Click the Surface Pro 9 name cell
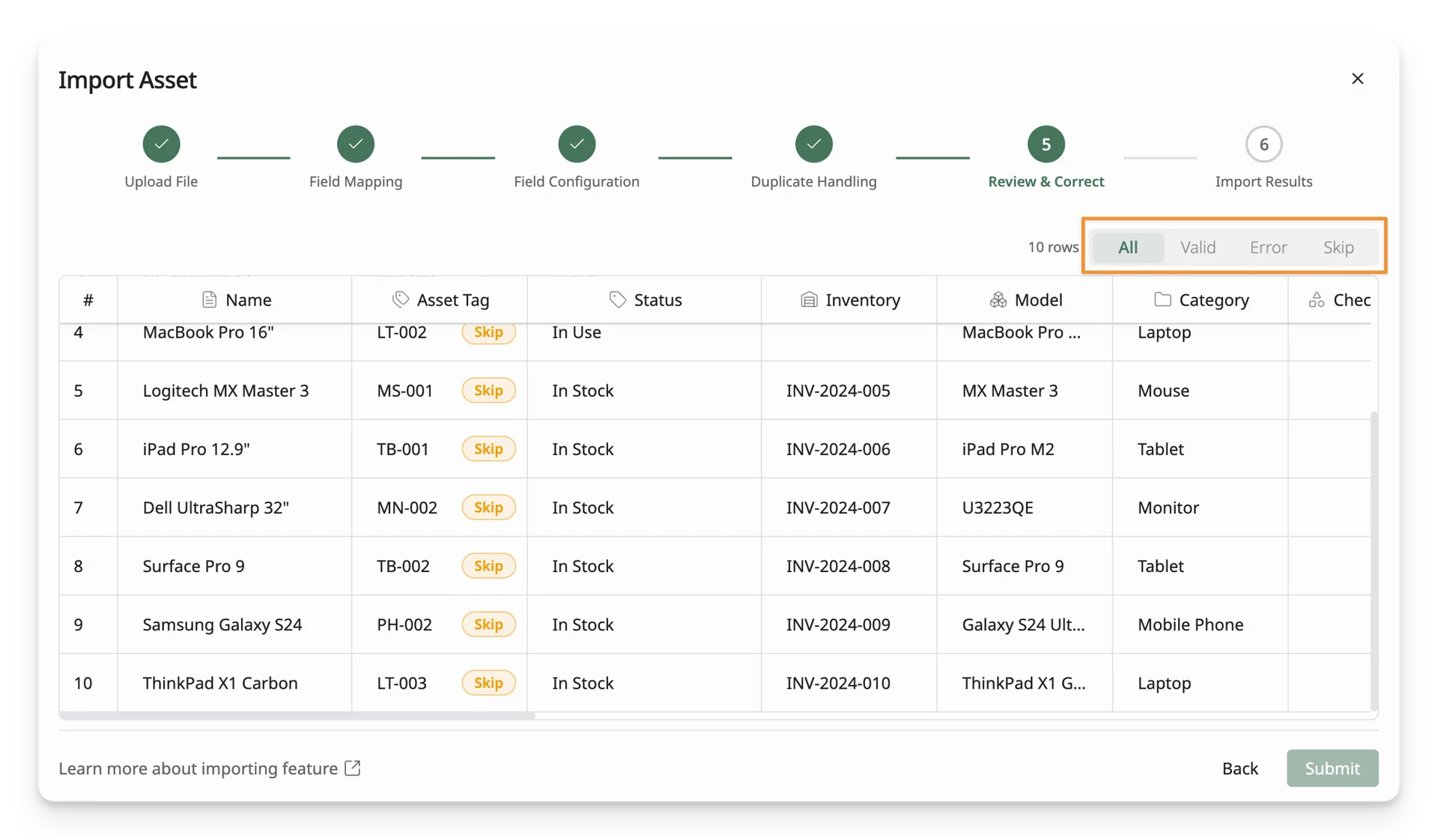1438x840 pixels. 234,565
